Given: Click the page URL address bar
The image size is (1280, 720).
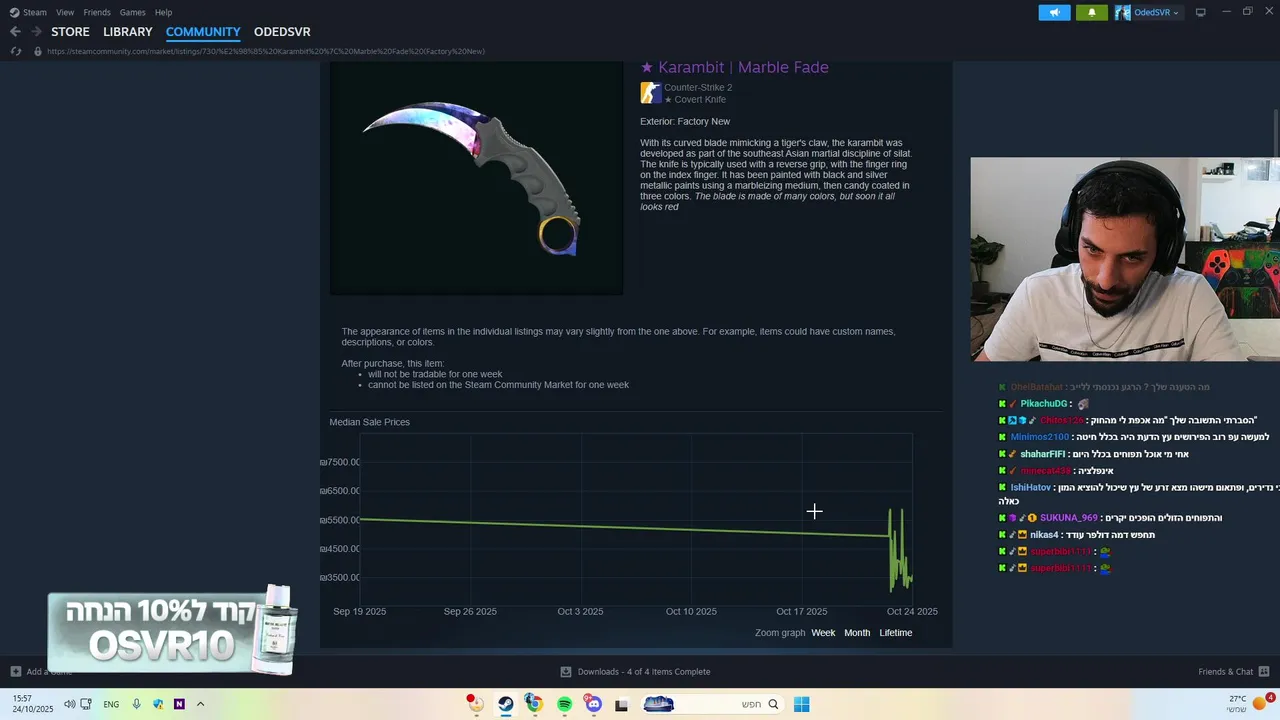Looking at the screenshot, I should coord(266,51).
